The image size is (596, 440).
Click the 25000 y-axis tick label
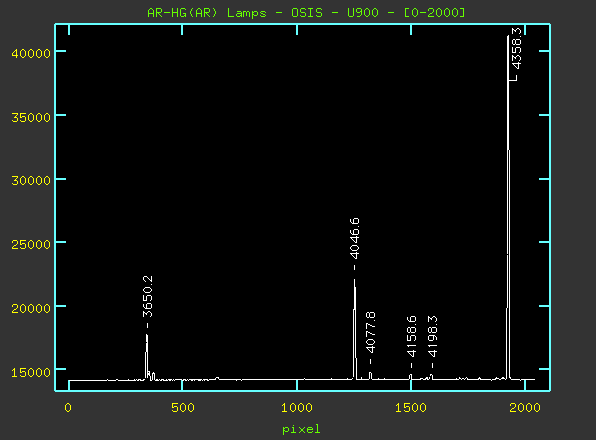point(31,244)
